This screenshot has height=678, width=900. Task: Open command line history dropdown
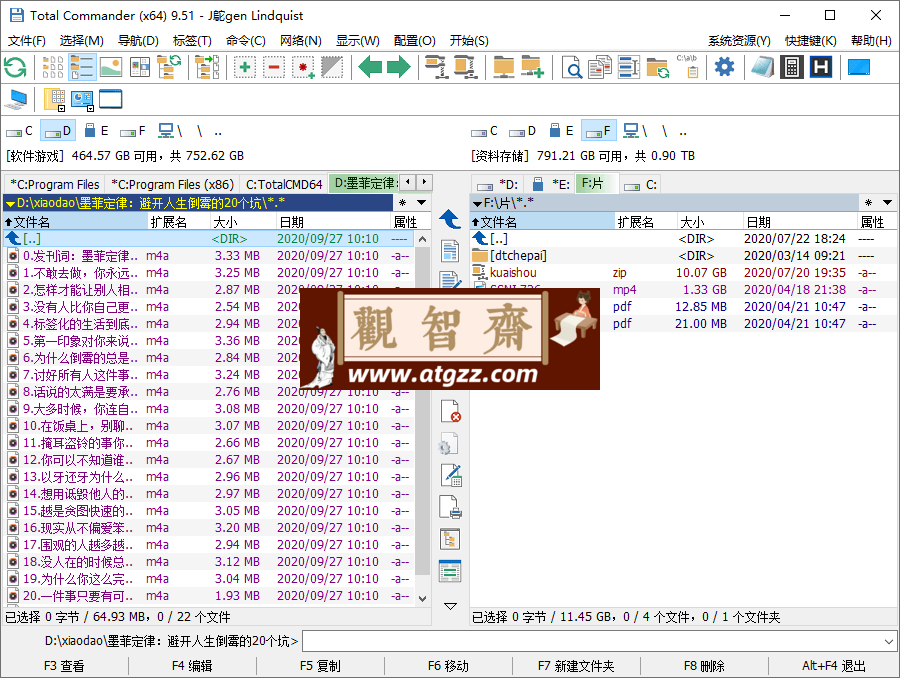[889, 641]
